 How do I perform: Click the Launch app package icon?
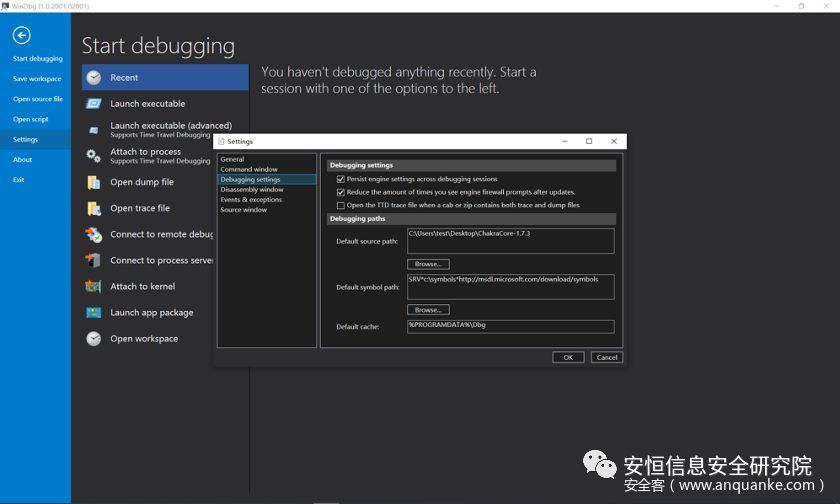point(94,312)
